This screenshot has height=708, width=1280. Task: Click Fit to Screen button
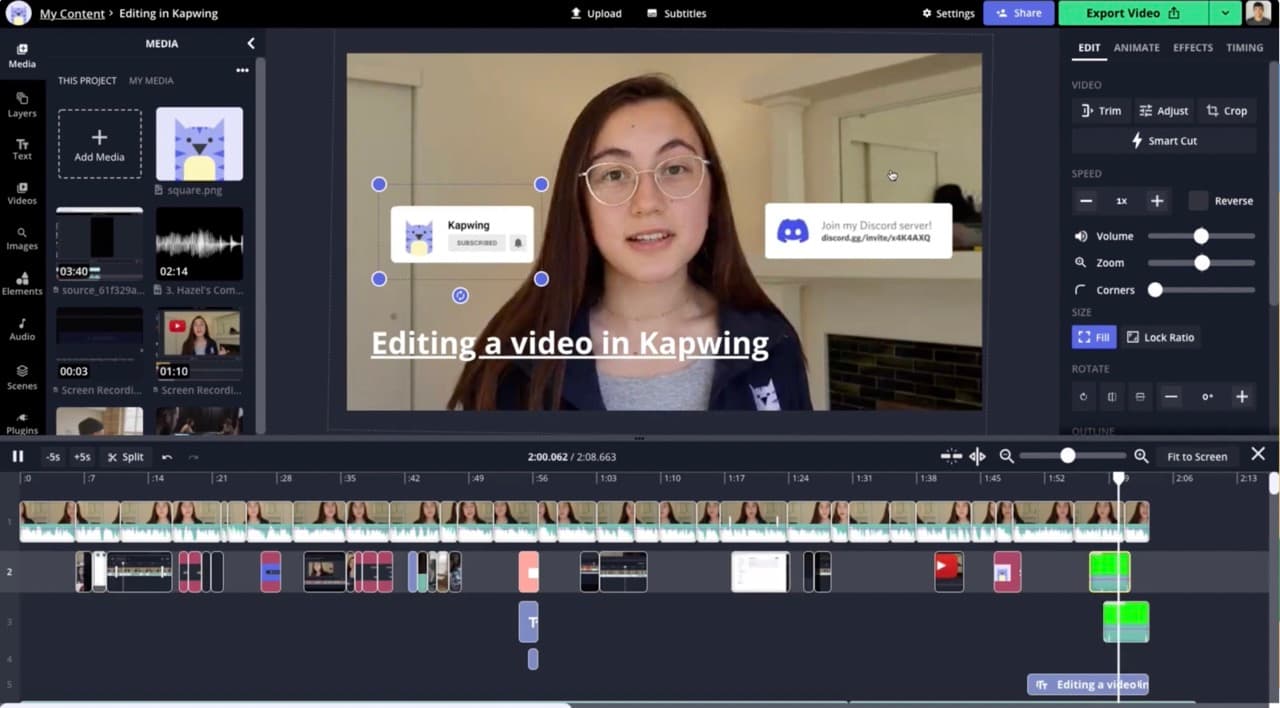pos(1197,456)
